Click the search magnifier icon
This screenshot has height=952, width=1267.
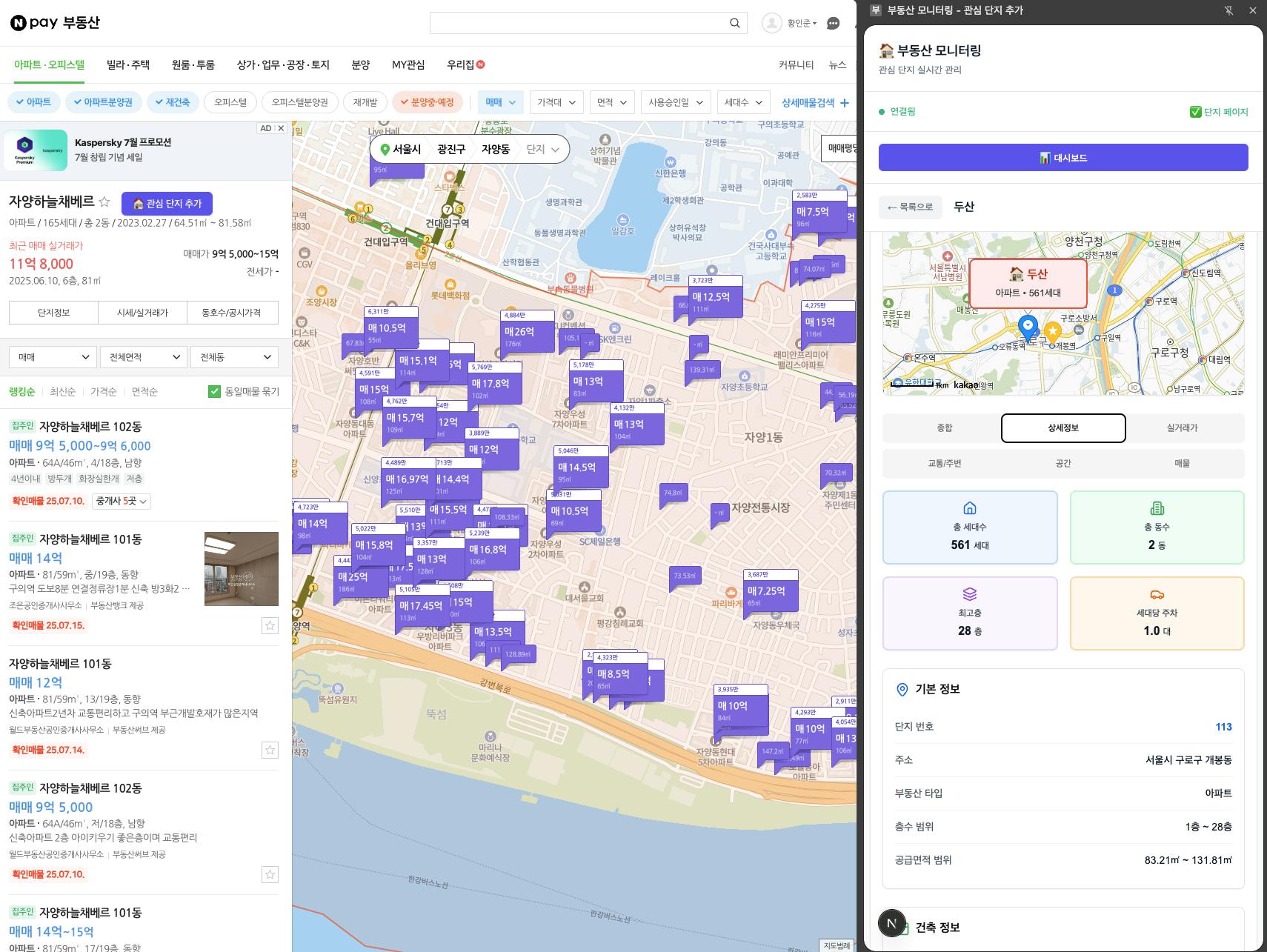point(734,23)
